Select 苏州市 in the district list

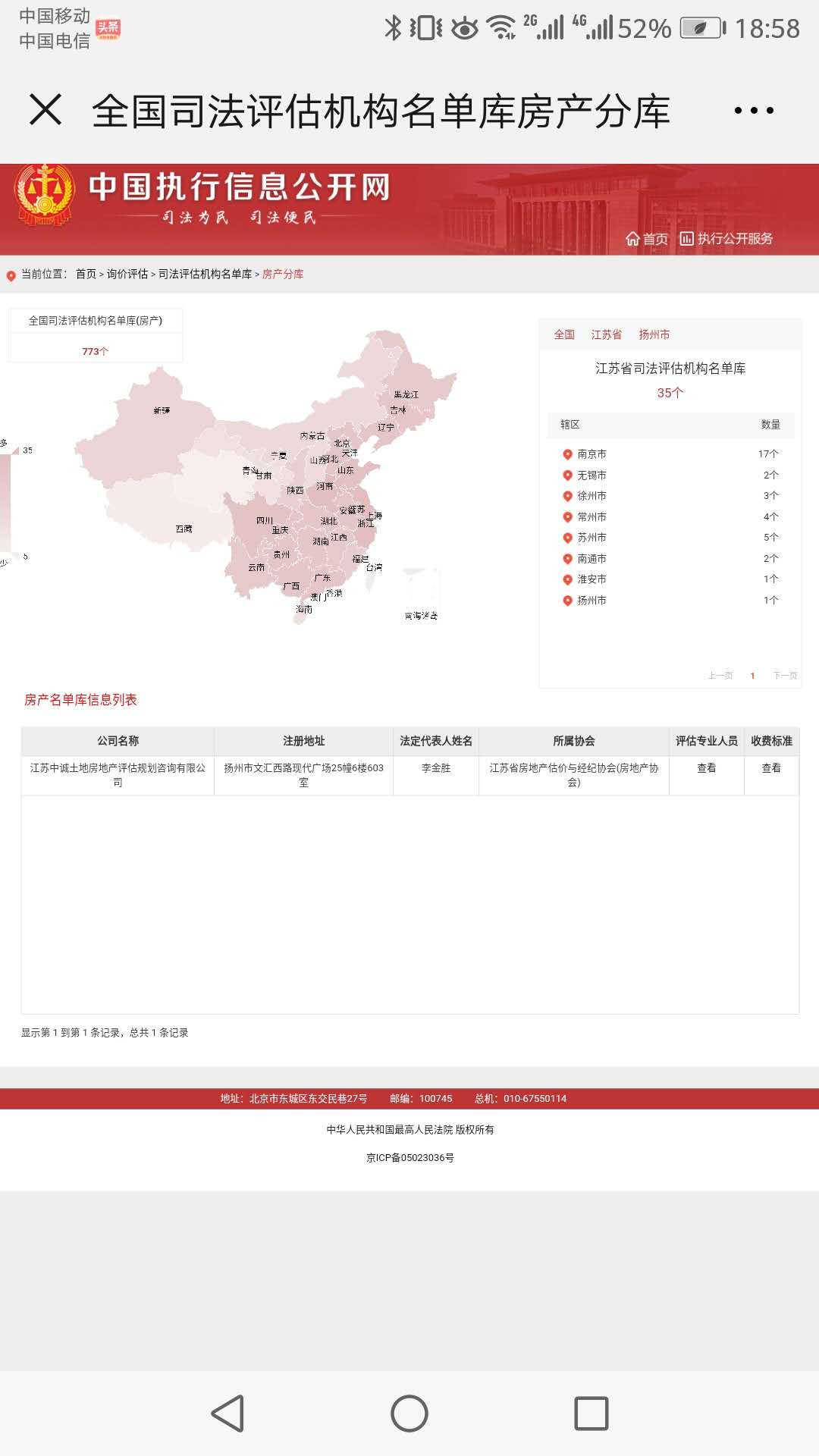pos(591,538)
